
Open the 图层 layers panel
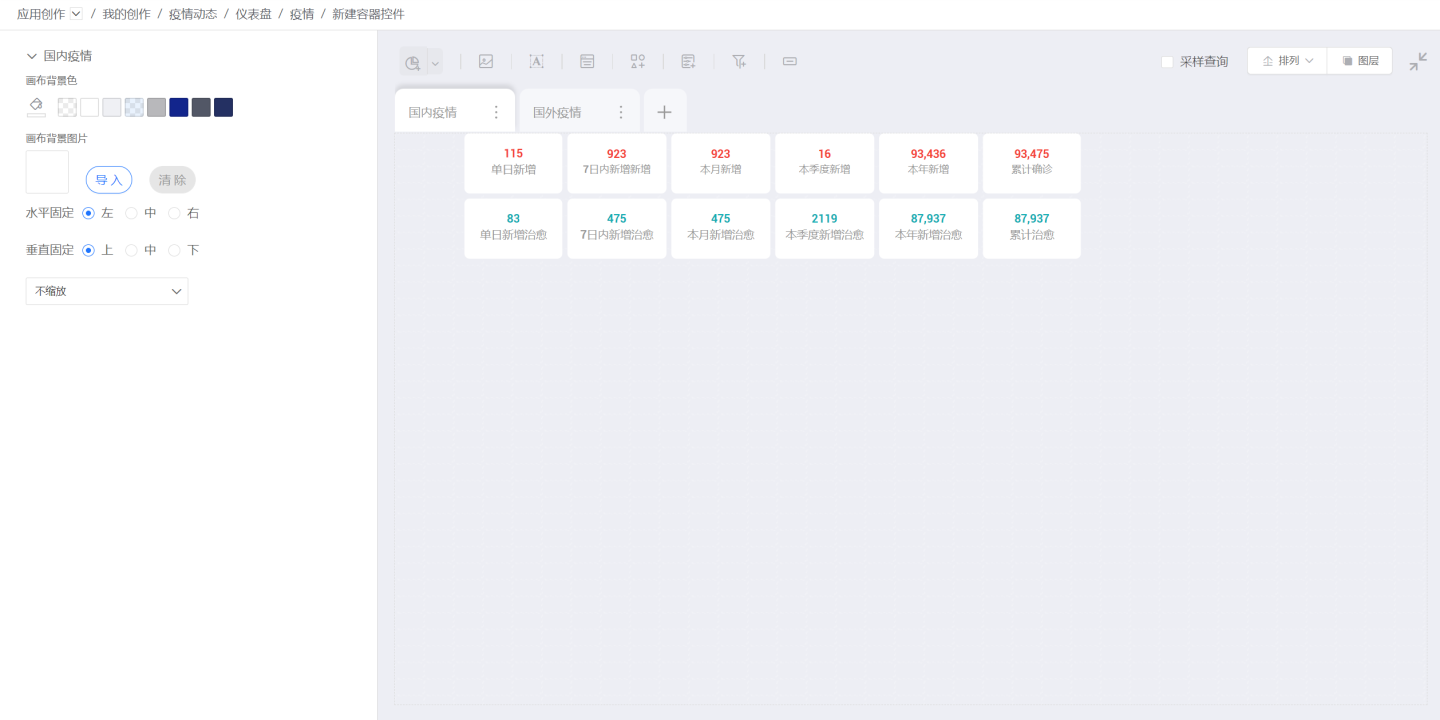pyautogui.click(x=1360, y=61)
